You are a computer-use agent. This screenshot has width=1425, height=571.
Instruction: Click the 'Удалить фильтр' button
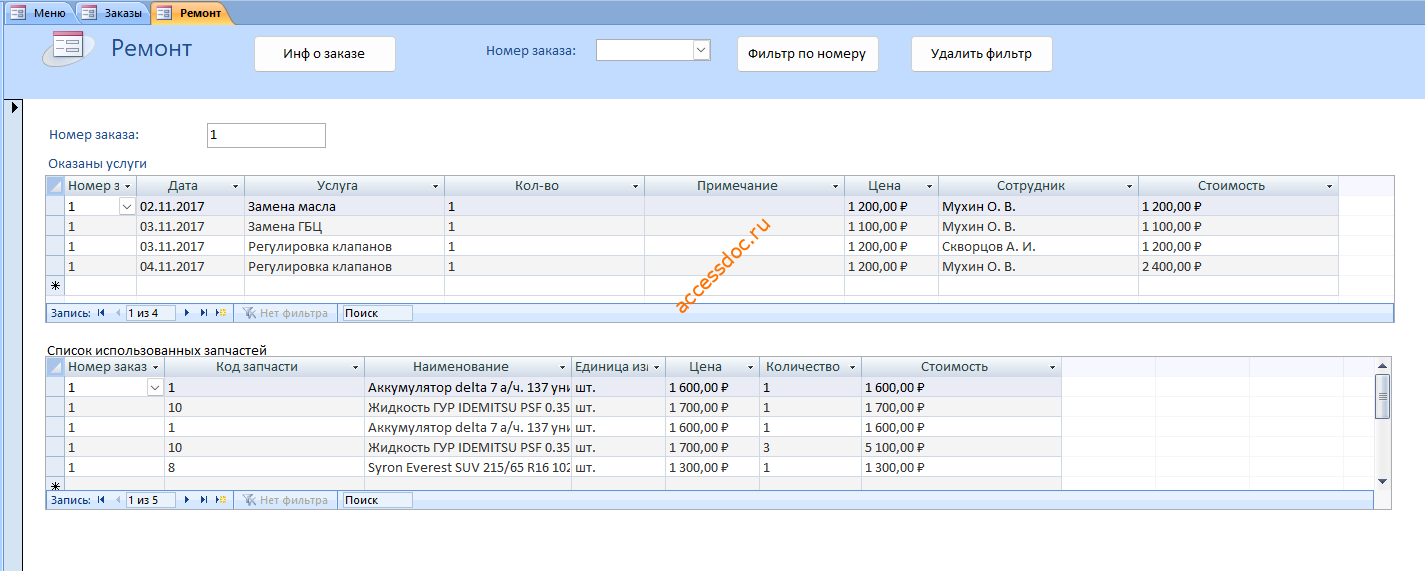point(982,54)
